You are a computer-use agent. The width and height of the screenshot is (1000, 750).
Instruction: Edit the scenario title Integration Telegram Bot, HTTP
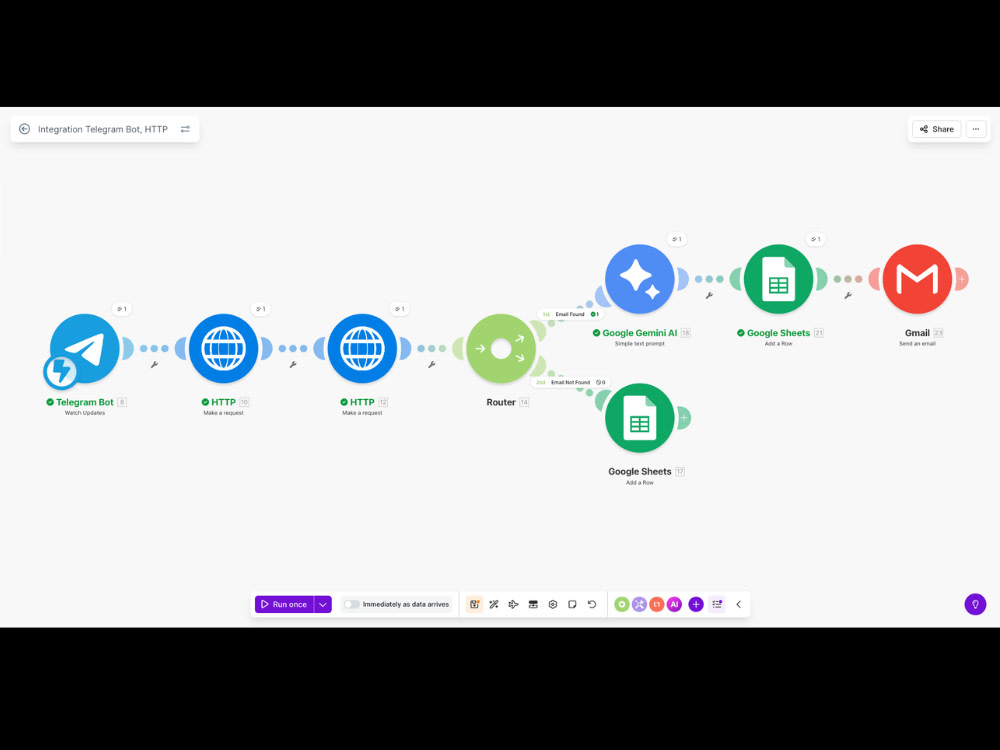pos(103,129)
